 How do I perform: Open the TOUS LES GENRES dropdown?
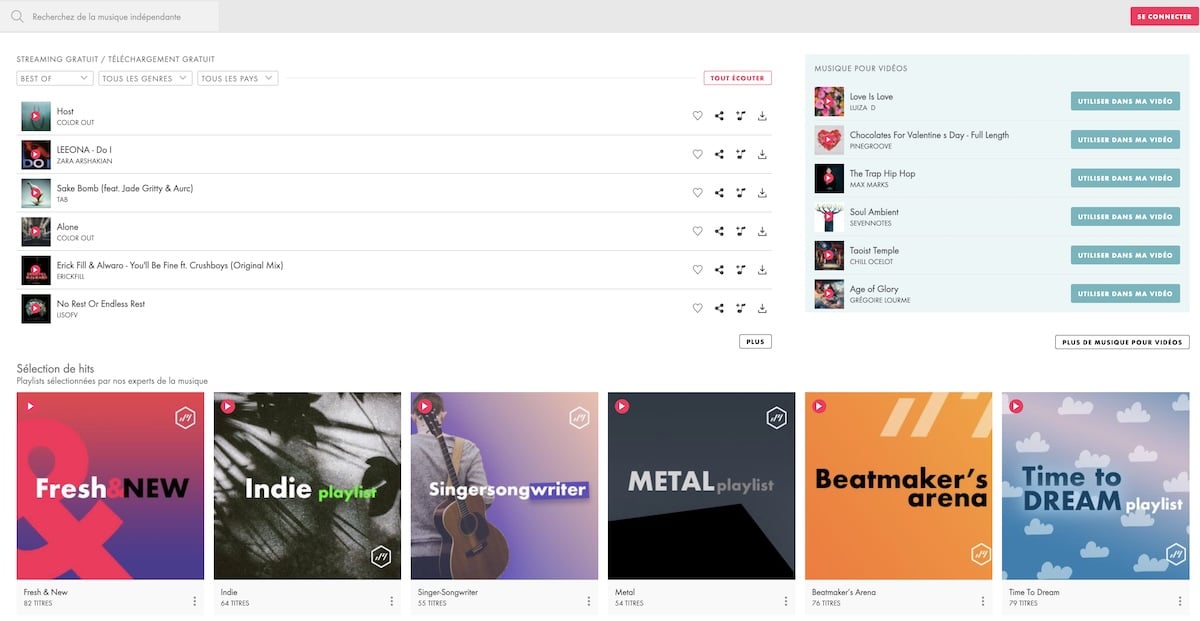(x=145, y=78)
